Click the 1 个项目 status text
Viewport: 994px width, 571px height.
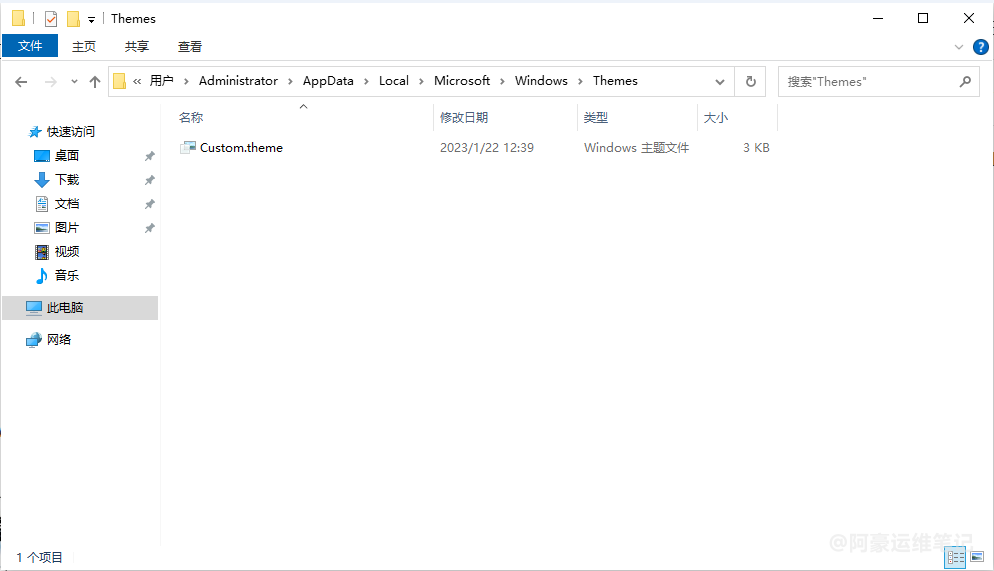point(39,557)
